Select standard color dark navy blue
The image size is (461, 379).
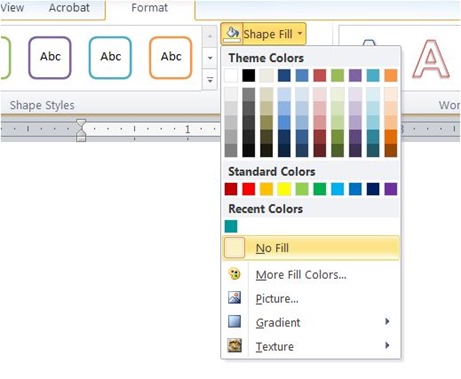373,189
